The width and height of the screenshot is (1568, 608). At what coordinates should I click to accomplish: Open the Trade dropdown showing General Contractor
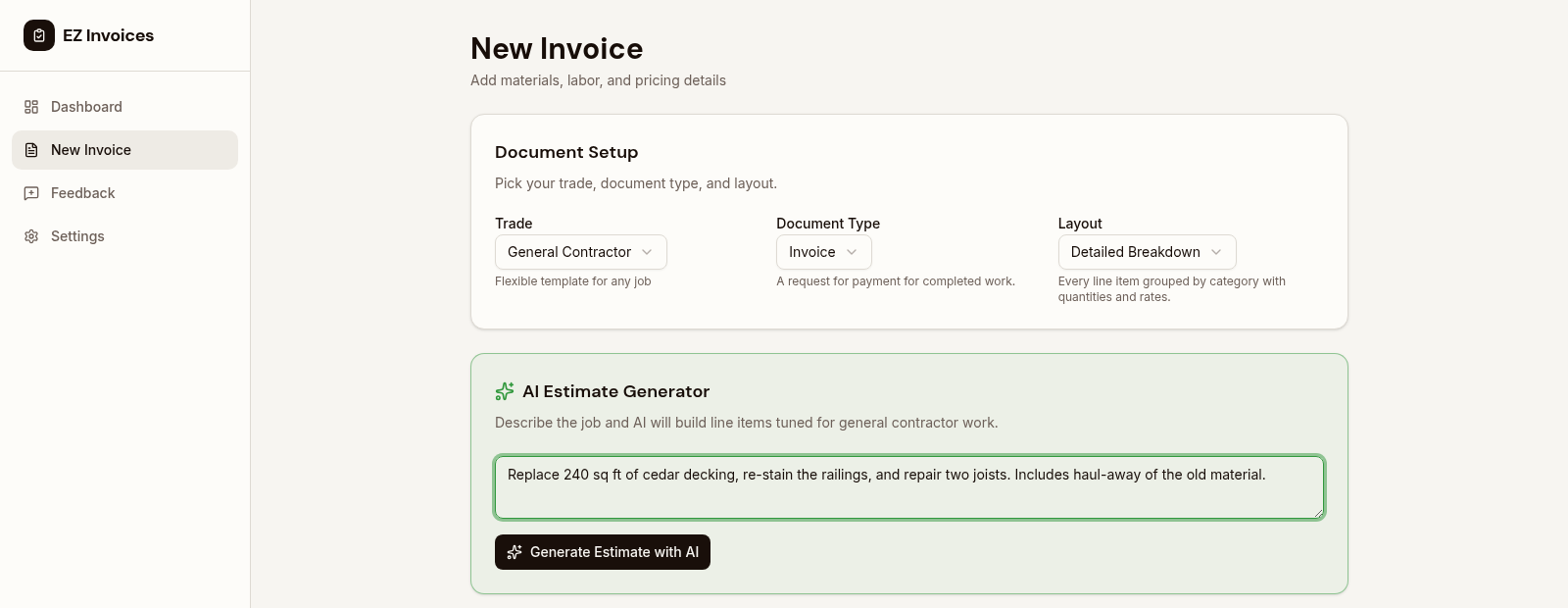581,252
